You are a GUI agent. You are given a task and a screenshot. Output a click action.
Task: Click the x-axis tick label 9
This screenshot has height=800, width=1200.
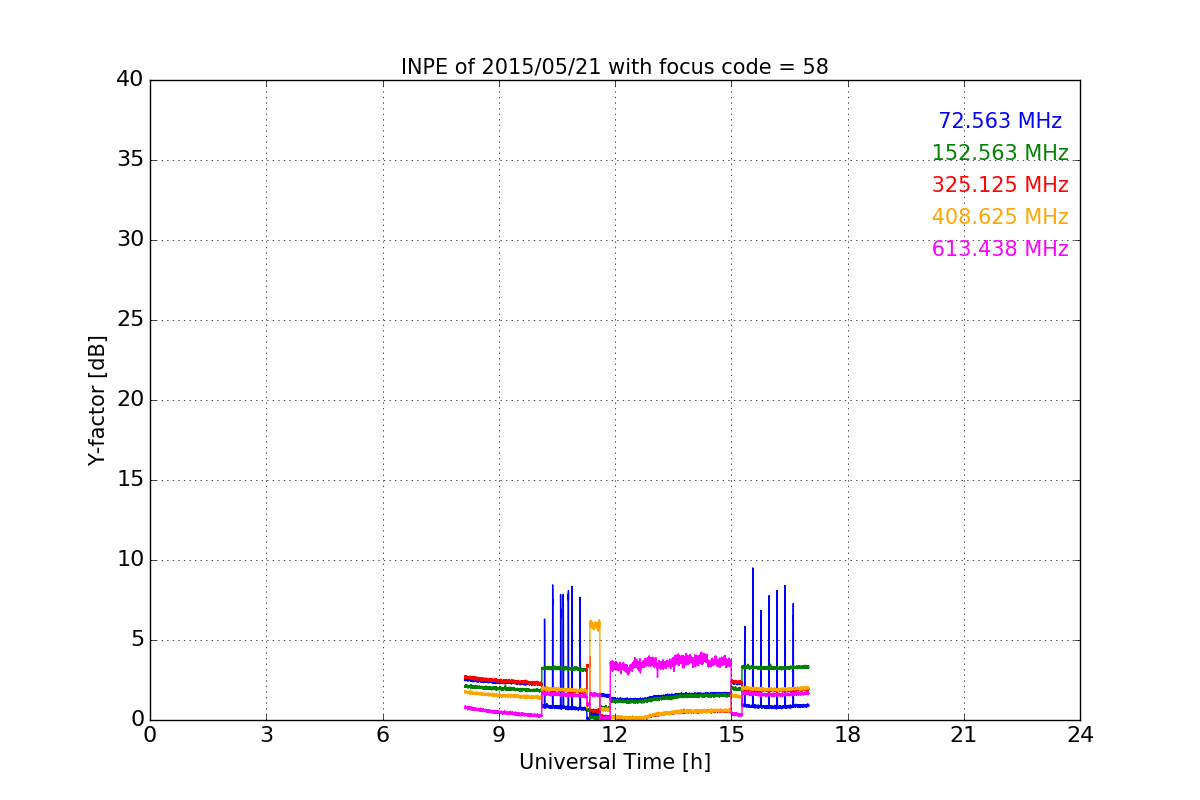tap(499, 735)
